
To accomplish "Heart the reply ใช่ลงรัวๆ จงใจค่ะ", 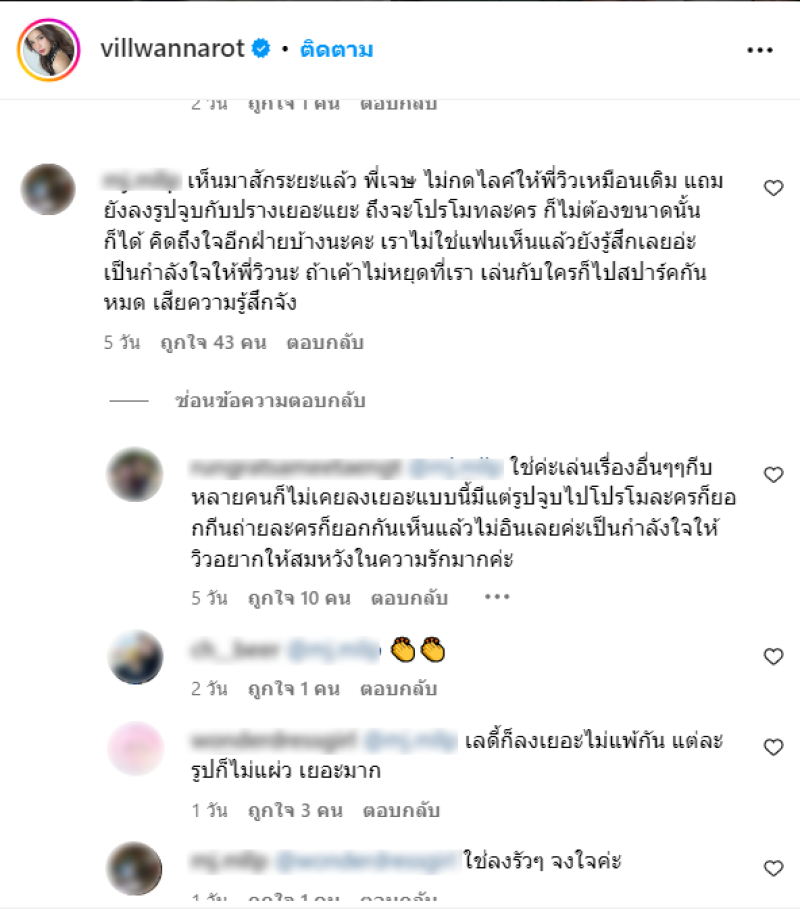I will tap(773, 868).
